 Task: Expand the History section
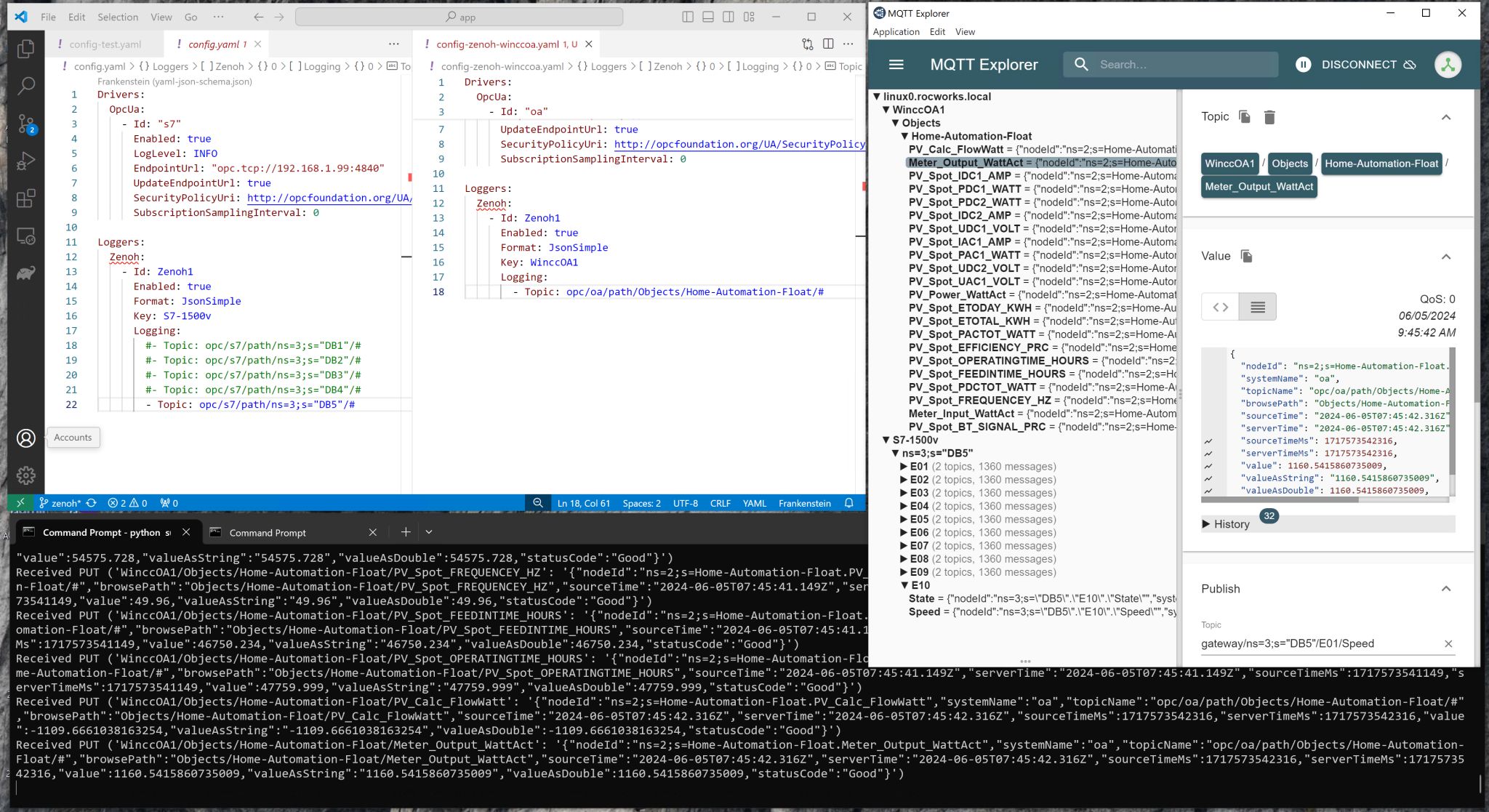coord(1226,524)
